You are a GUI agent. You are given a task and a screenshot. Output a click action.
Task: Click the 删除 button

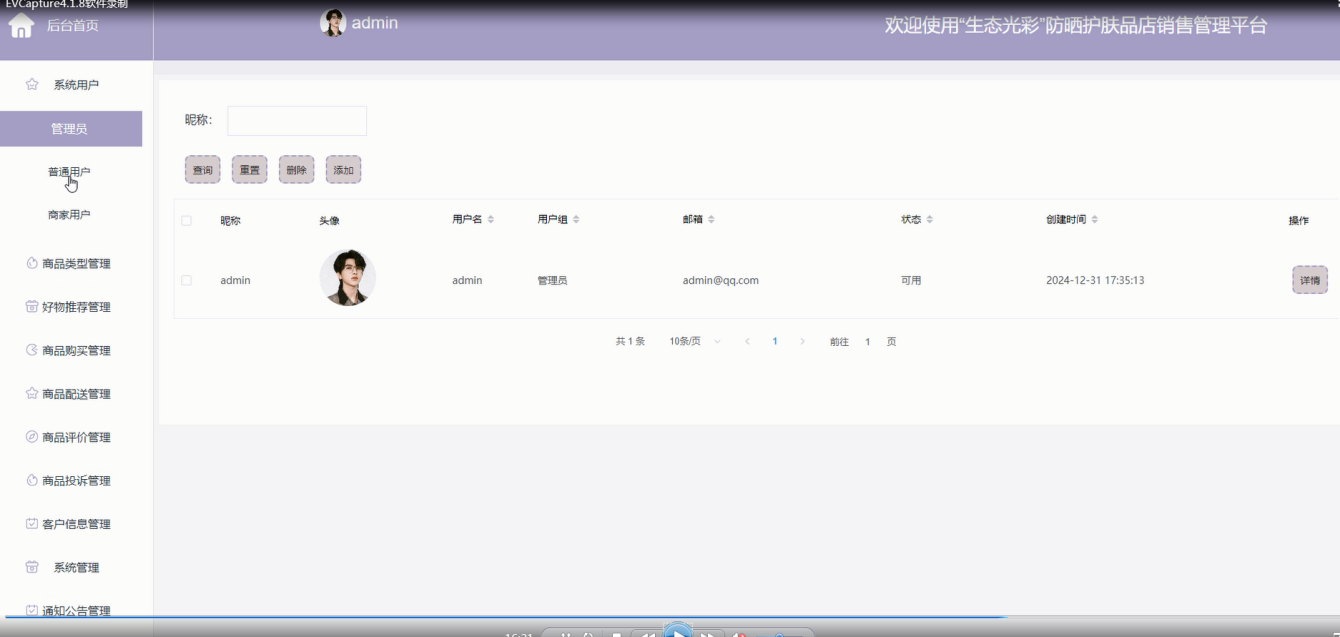coord(296,170)
